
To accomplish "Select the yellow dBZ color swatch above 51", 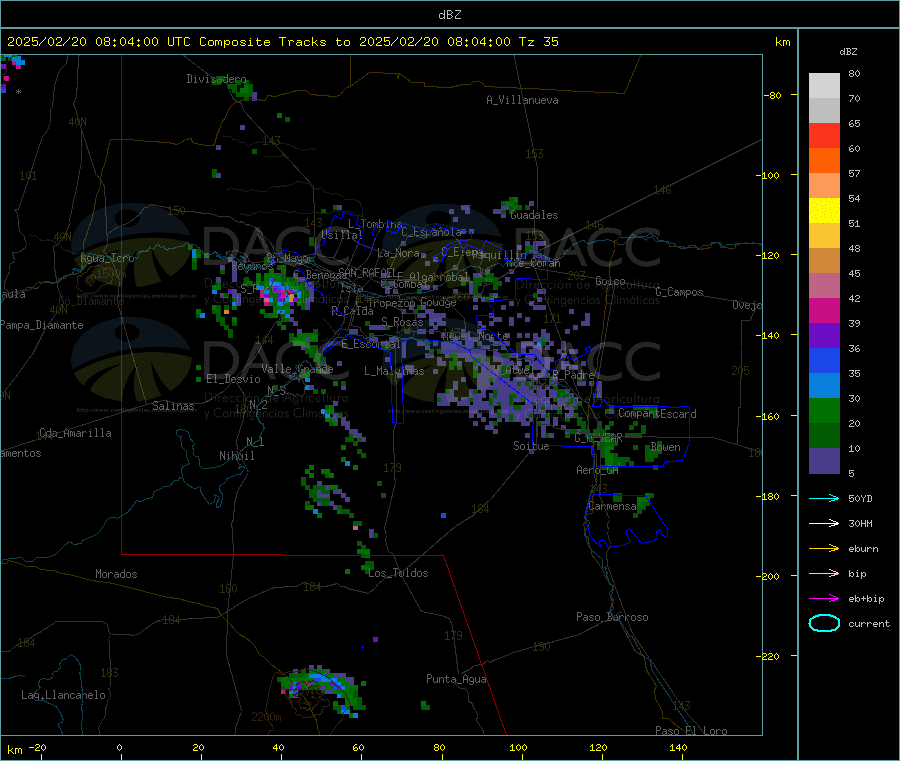I will tap(824, 211).
